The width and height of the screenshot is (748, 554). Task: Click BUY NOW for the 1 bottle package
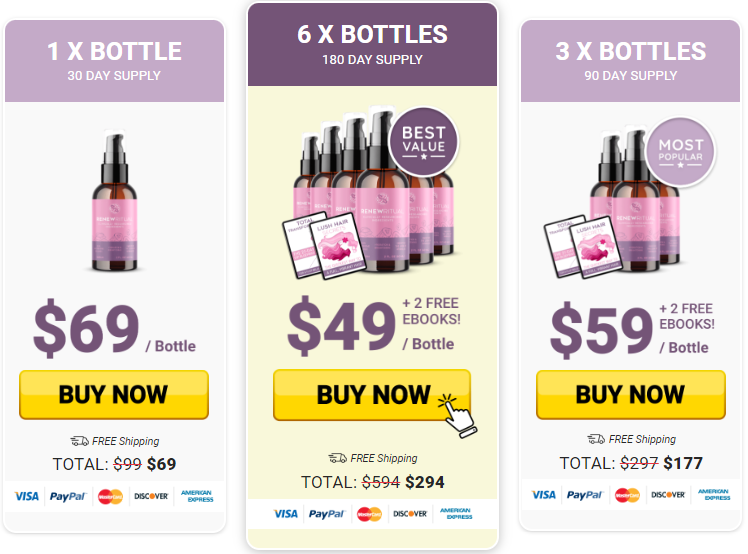click(x=113, y=394)
